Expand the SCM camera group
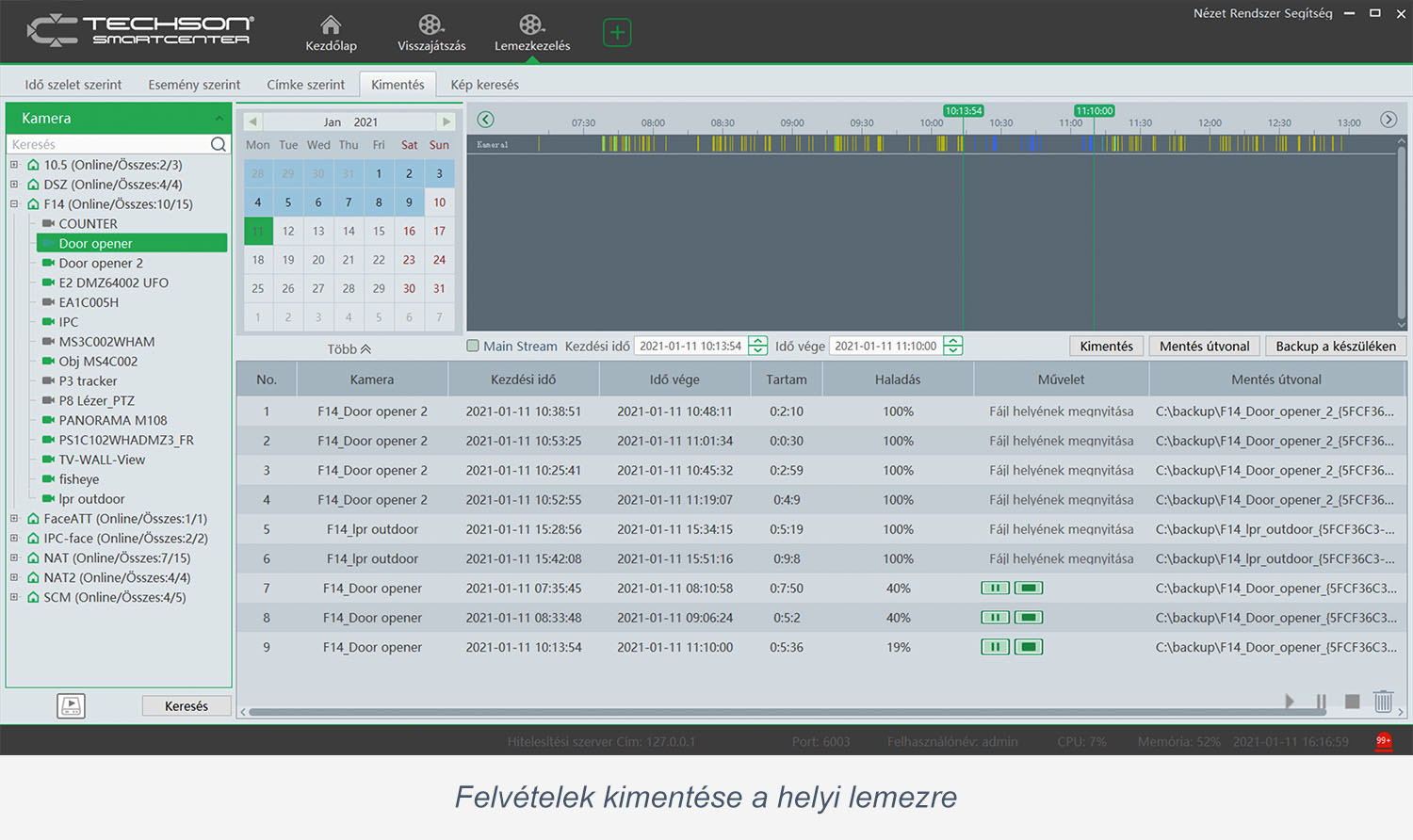 coord(14,597)
